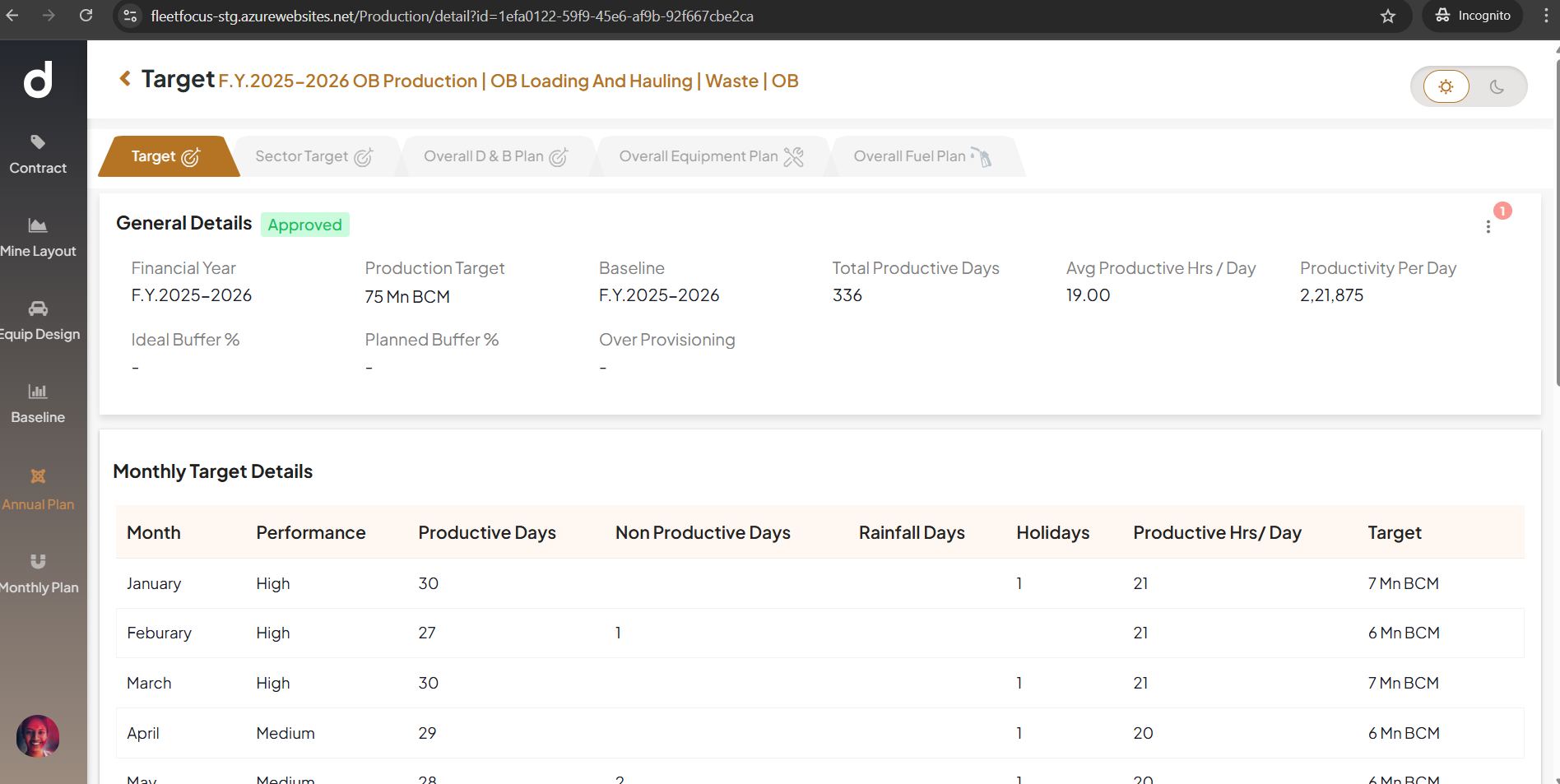
Task: Bookmark this page with the star icon
Action: [x=1388, y=16]
